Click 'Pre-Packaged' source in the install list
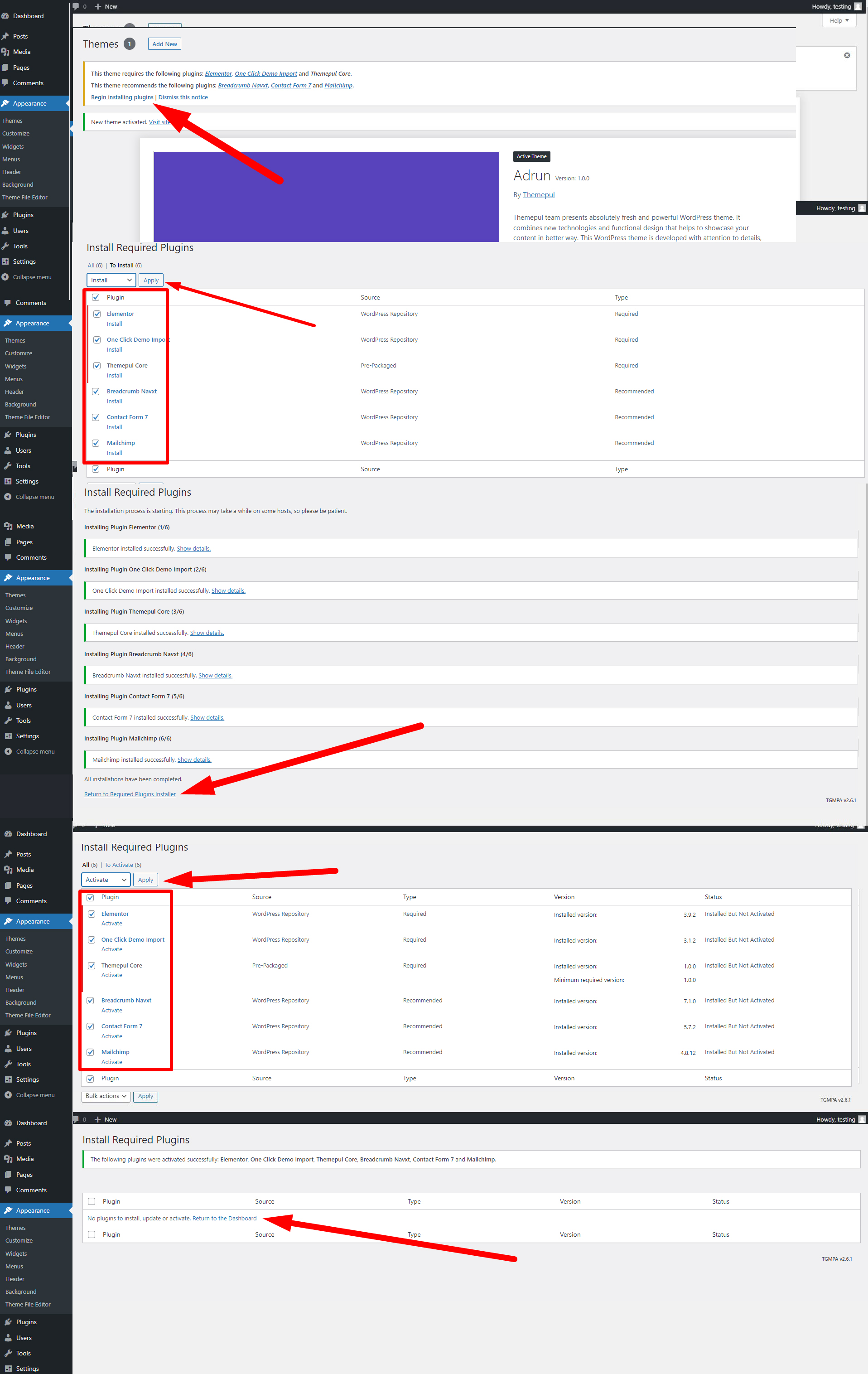The width and height of the screenshot is (868, 1374). (378, 366)
